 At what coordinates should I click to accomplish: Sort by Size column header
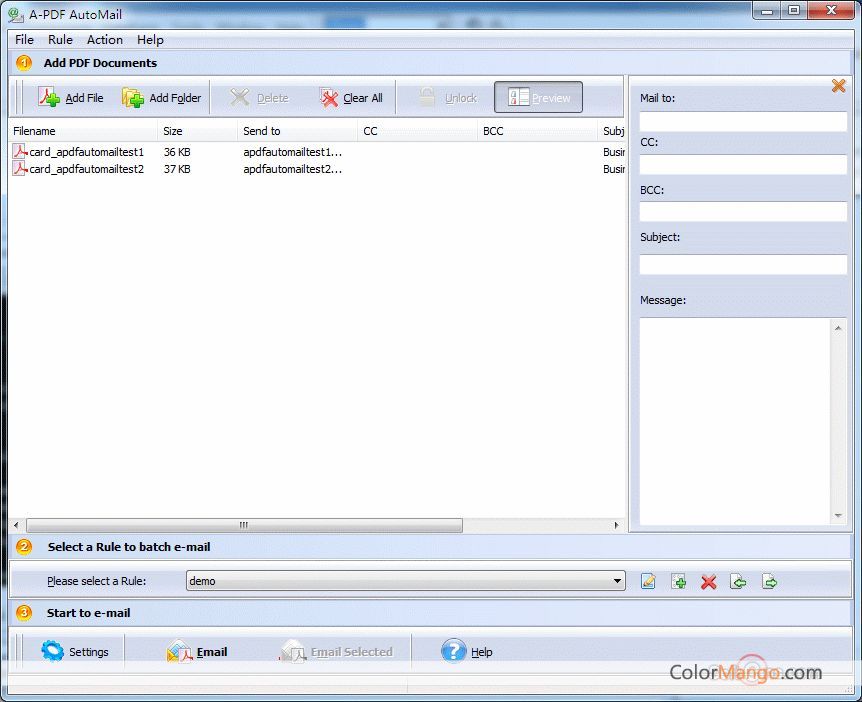pyautogui.click(x=198, y=131)
